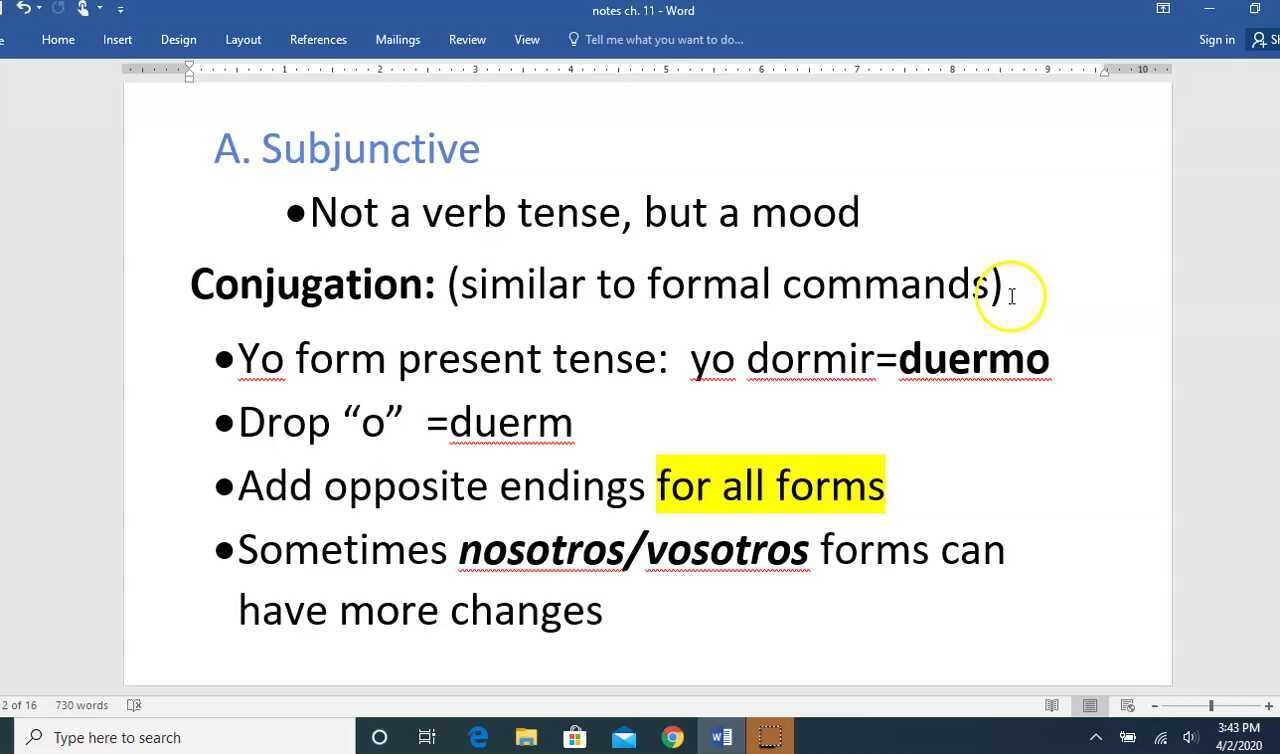Open the proofing errors indicator

click(133, 705)
